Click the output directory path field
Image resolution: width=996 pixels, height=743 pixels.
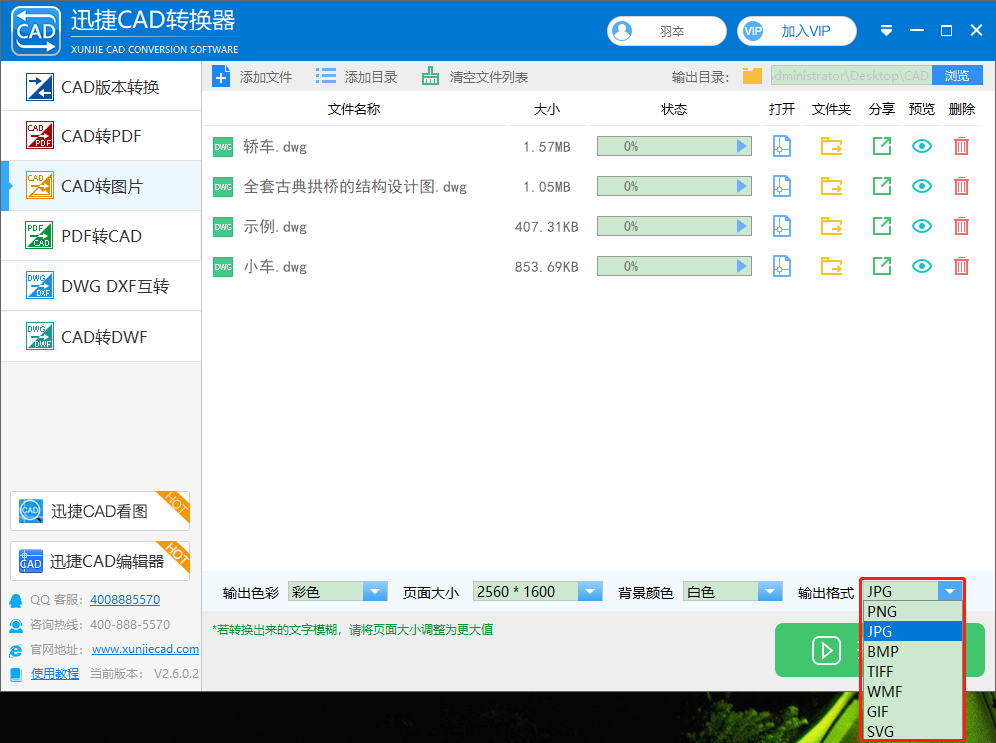pos(851,76)
